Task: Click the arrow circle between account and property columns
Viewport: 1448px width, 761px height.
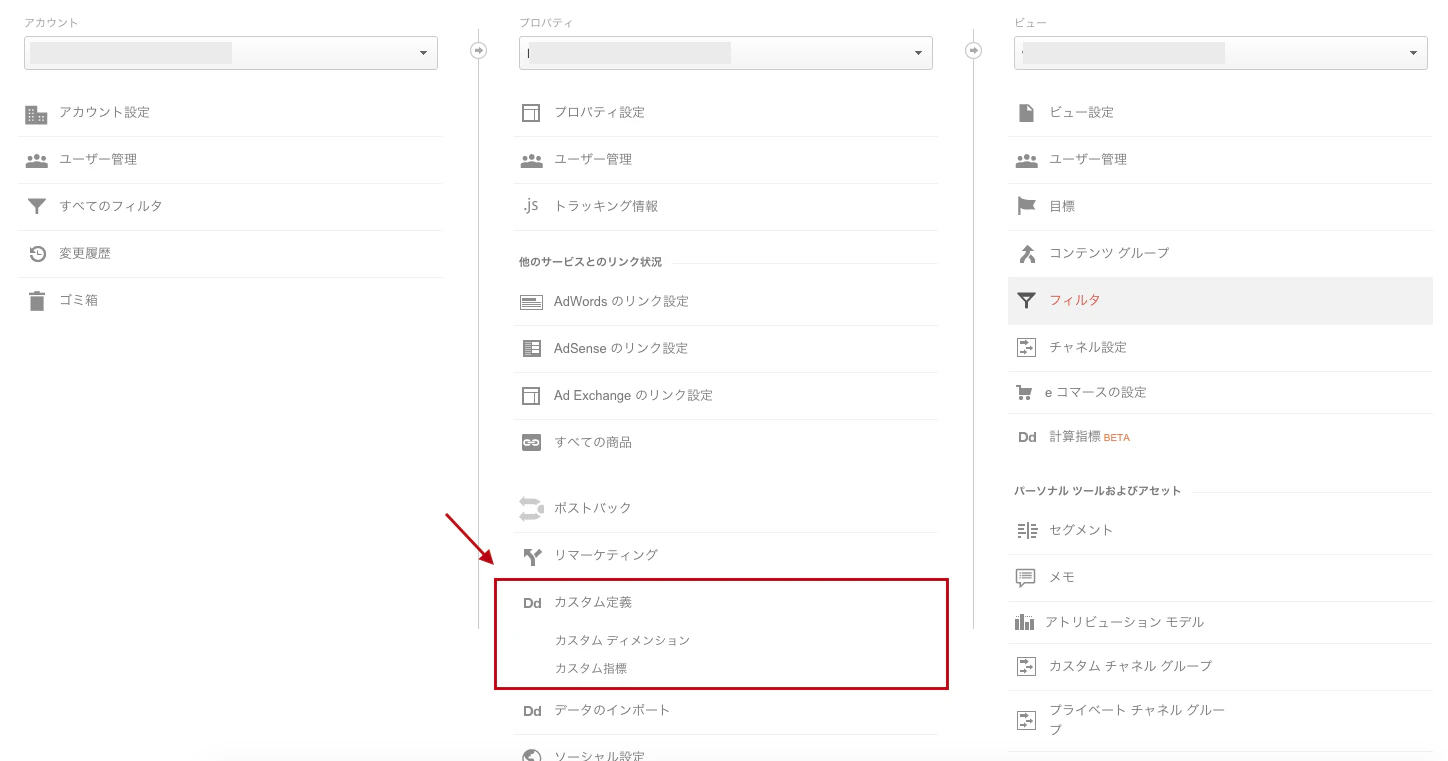Action: coord(479,50)
